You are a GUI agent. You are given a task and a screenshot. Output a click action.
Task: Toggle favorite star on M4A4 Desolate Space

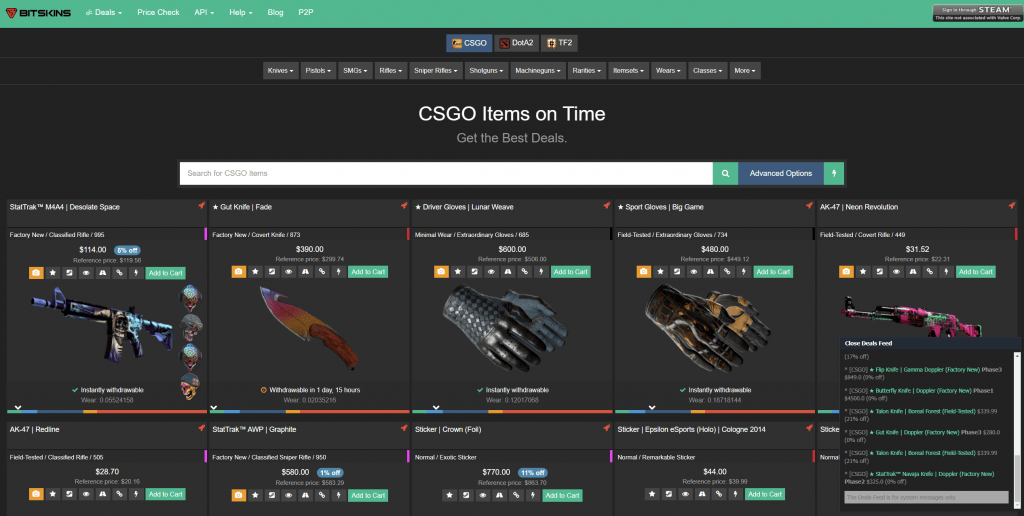pos(53,273)
